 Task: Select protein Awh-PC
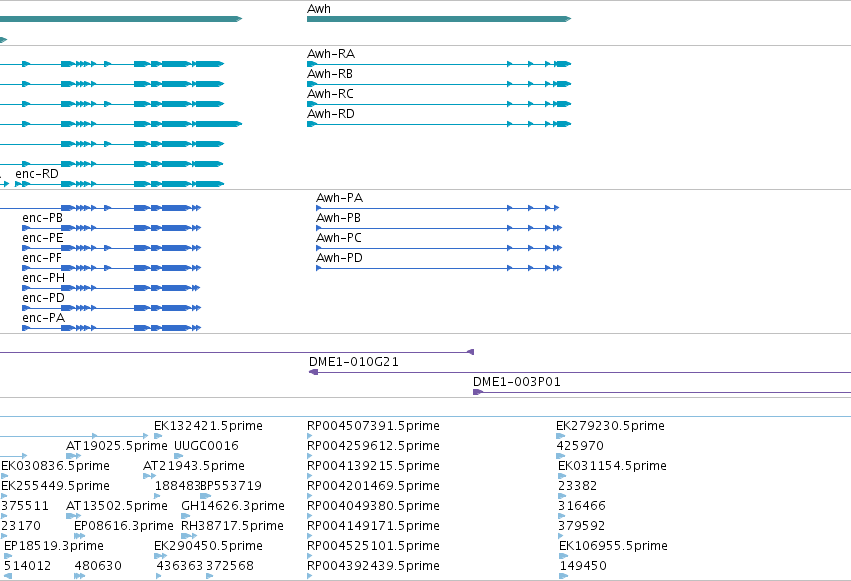(439, 248)
